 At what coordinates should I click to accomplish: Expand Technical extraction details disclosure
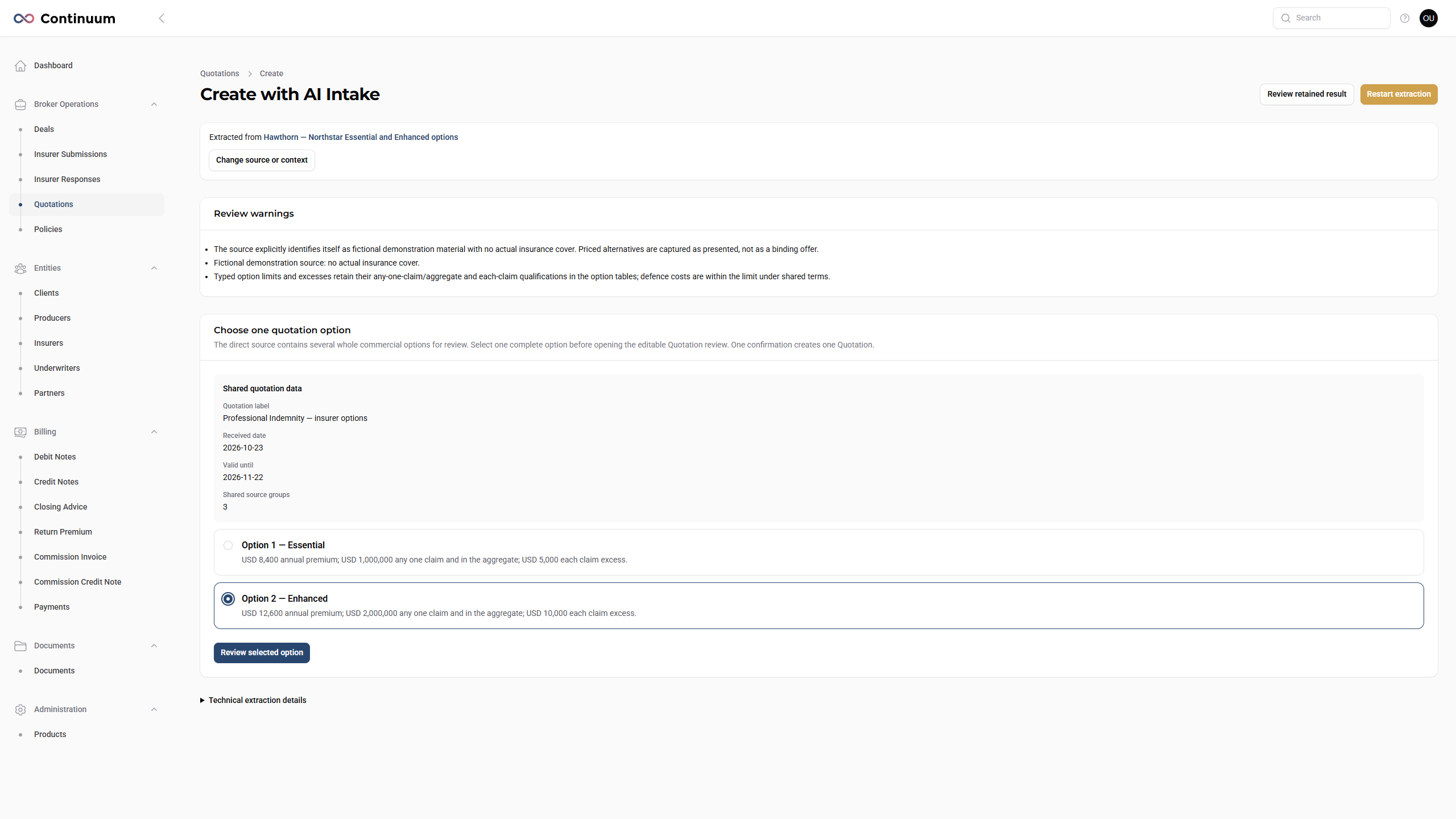[x=253, y=700]
